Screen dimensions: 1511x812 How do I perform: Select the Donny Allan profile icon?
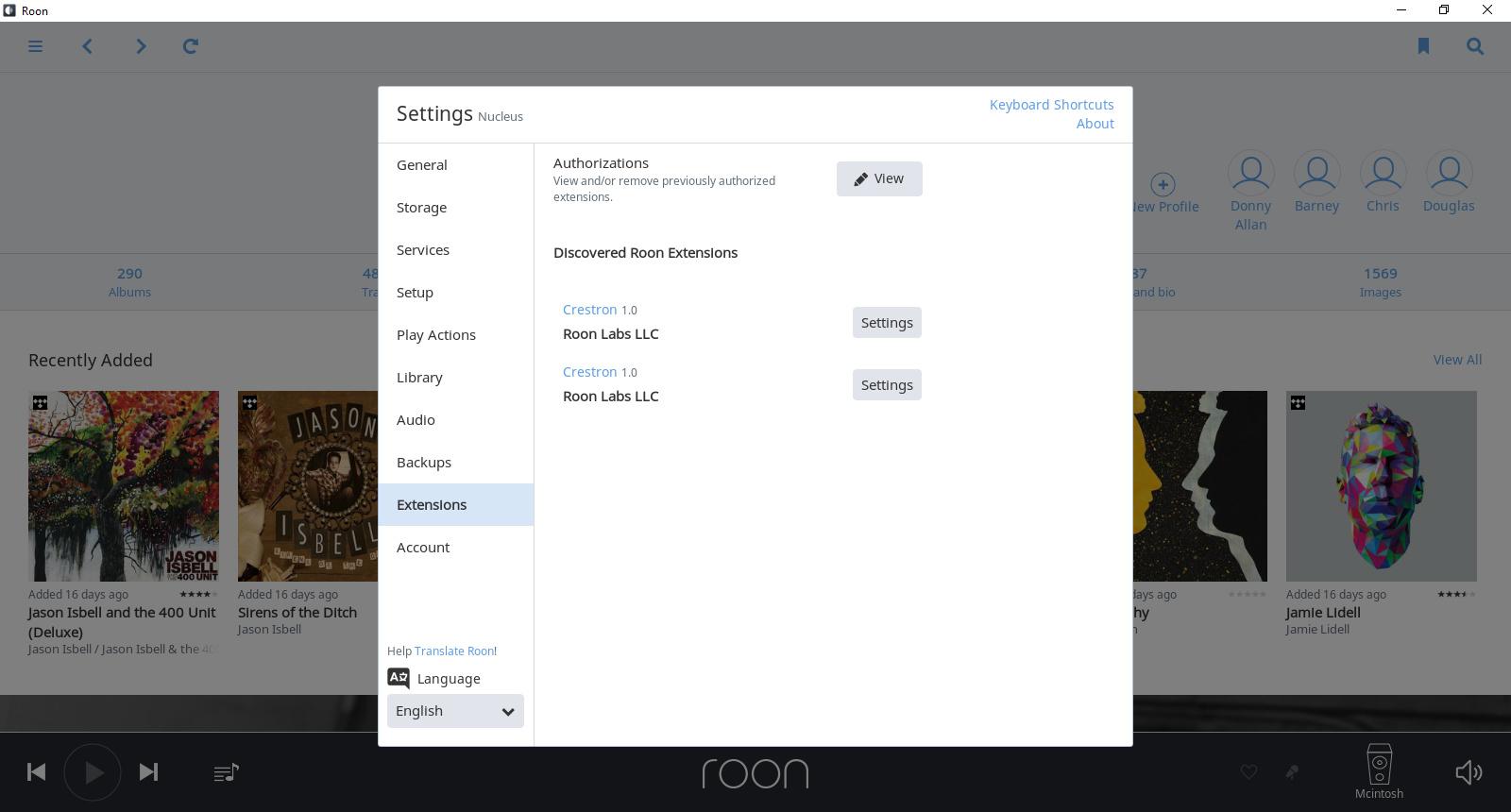tap(1250, 174)
